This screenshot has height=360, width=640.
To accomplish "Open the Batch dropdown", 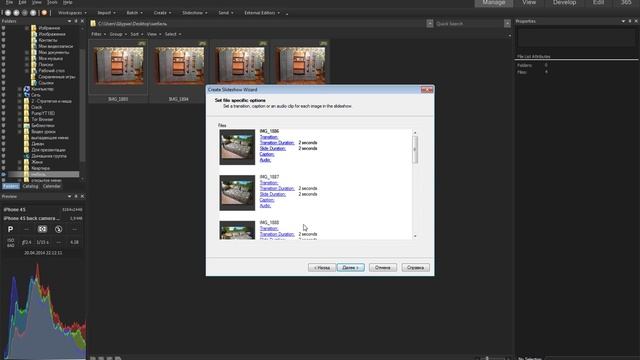I will coord(134,13).
